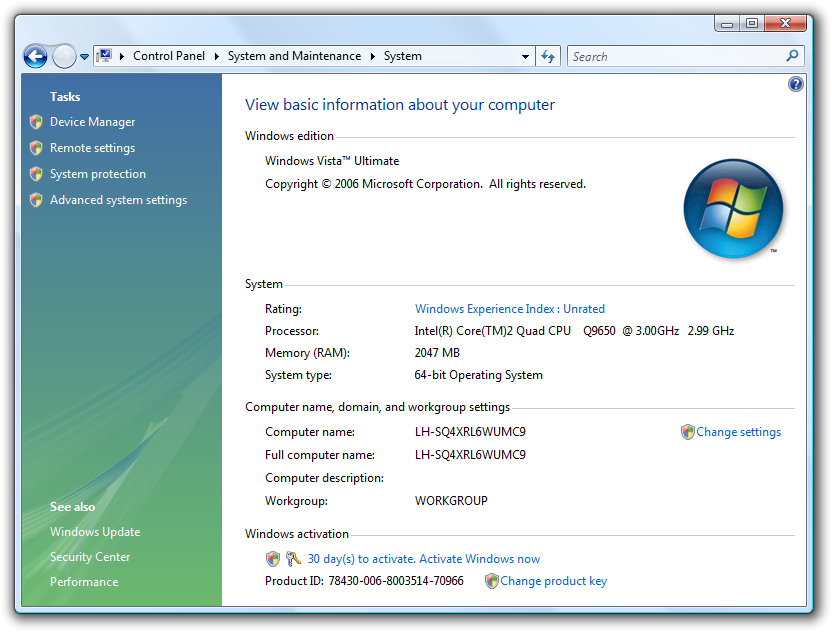Click shield icon beside Advanced system settings
832x632 pixels.
pos(36,200)
